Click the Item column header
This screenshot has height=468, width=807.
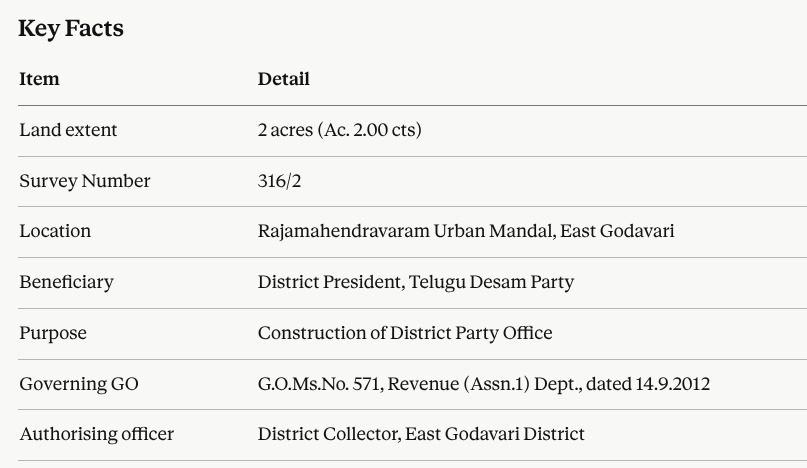pos(39,79)
